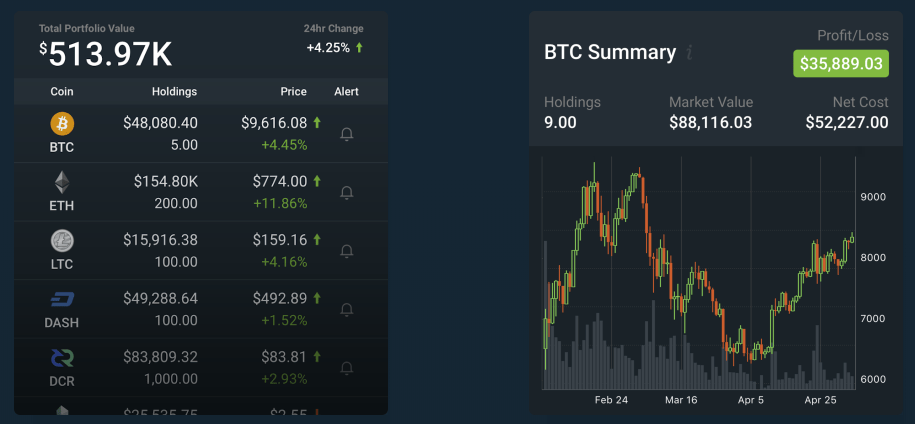Click the Apr 5 date on chart axis
Viewport: 915px width, 424px height.
(751, 400)
